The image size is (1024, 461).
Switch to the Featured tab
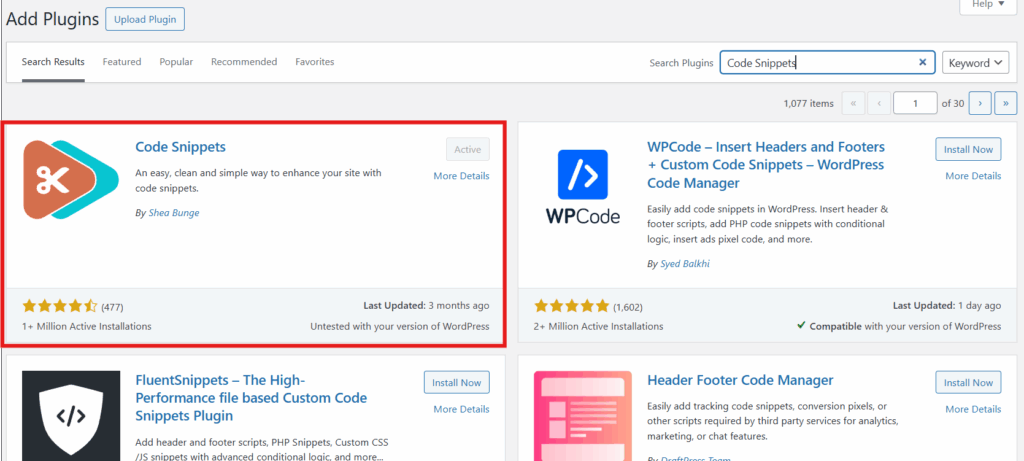point(122,62)
